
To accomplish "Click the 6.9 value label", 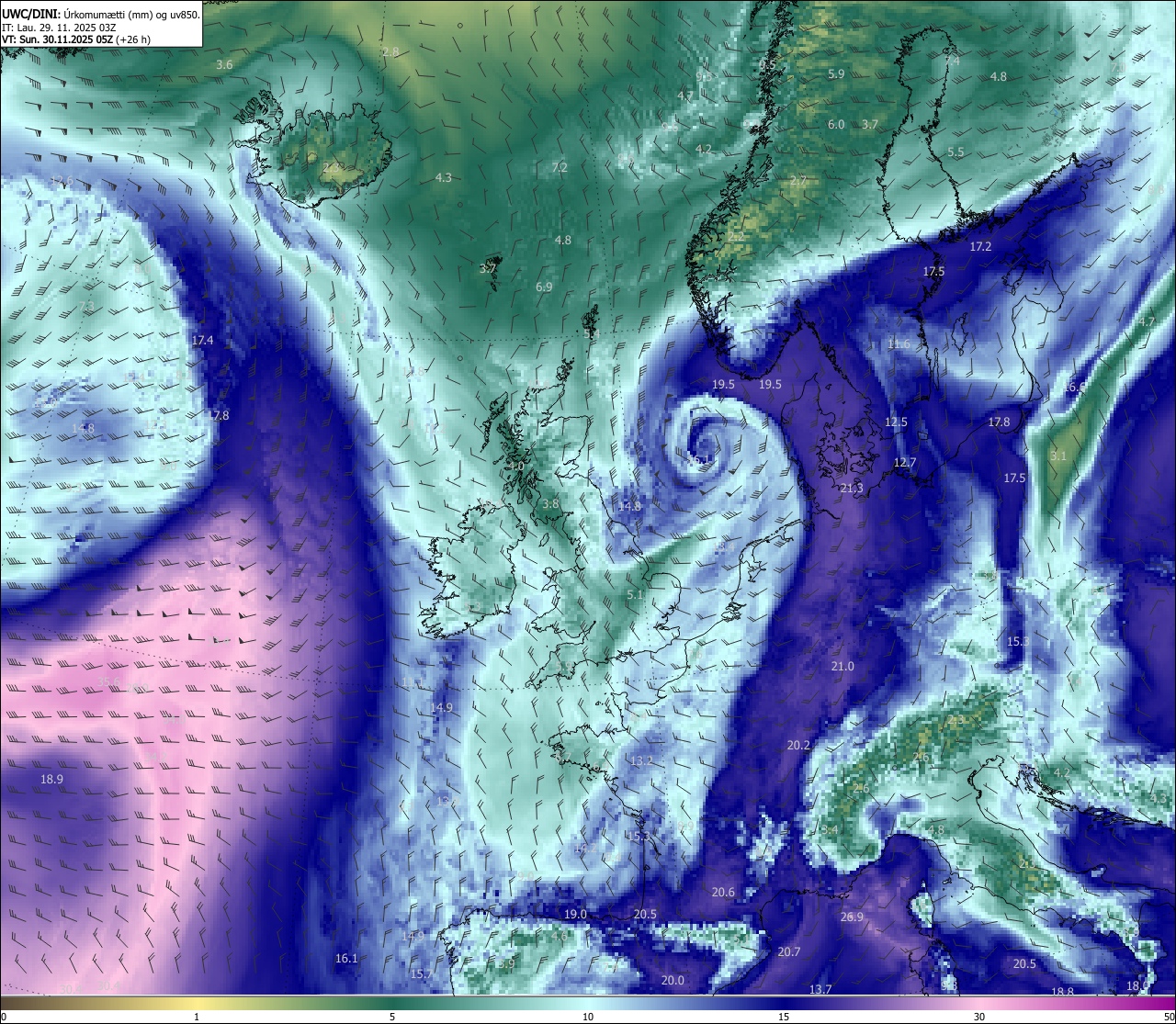I will pos(544,287).
